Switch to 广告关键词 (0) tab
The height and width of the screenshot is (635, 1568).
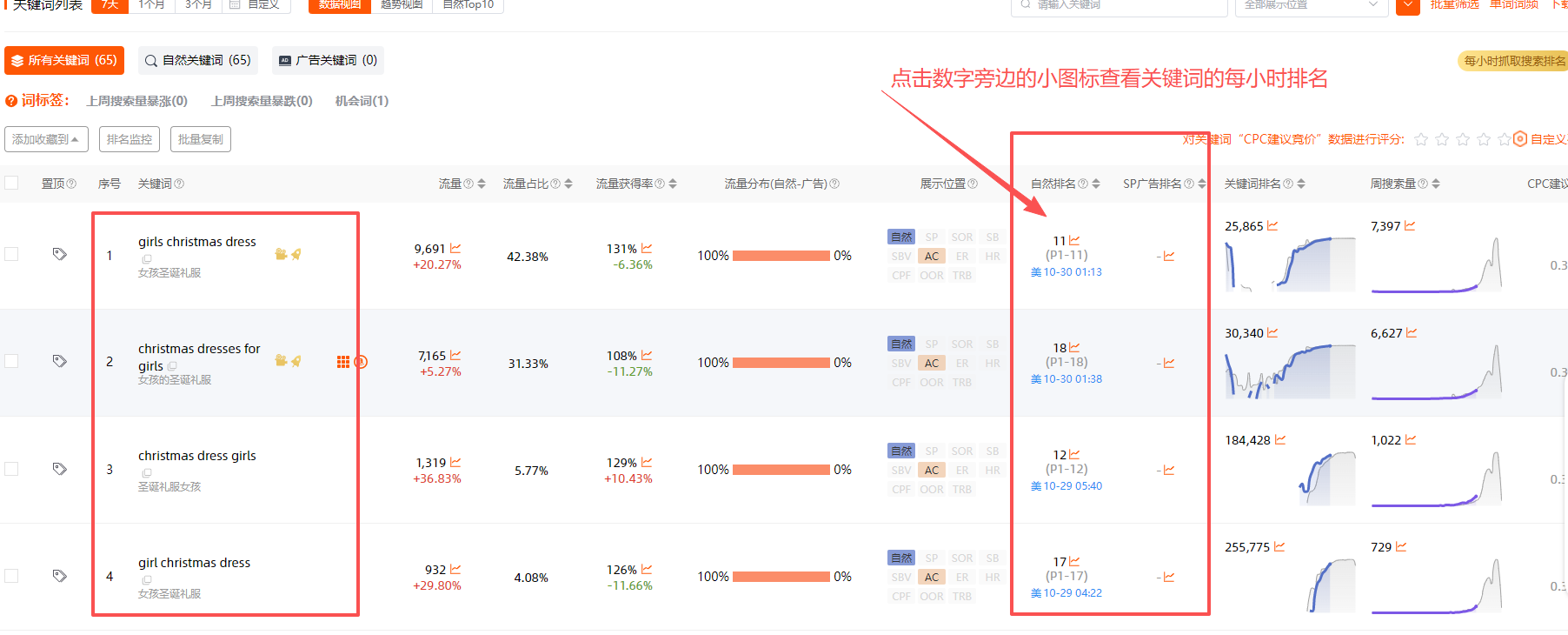pyautogui.click(x=328, y=60)
